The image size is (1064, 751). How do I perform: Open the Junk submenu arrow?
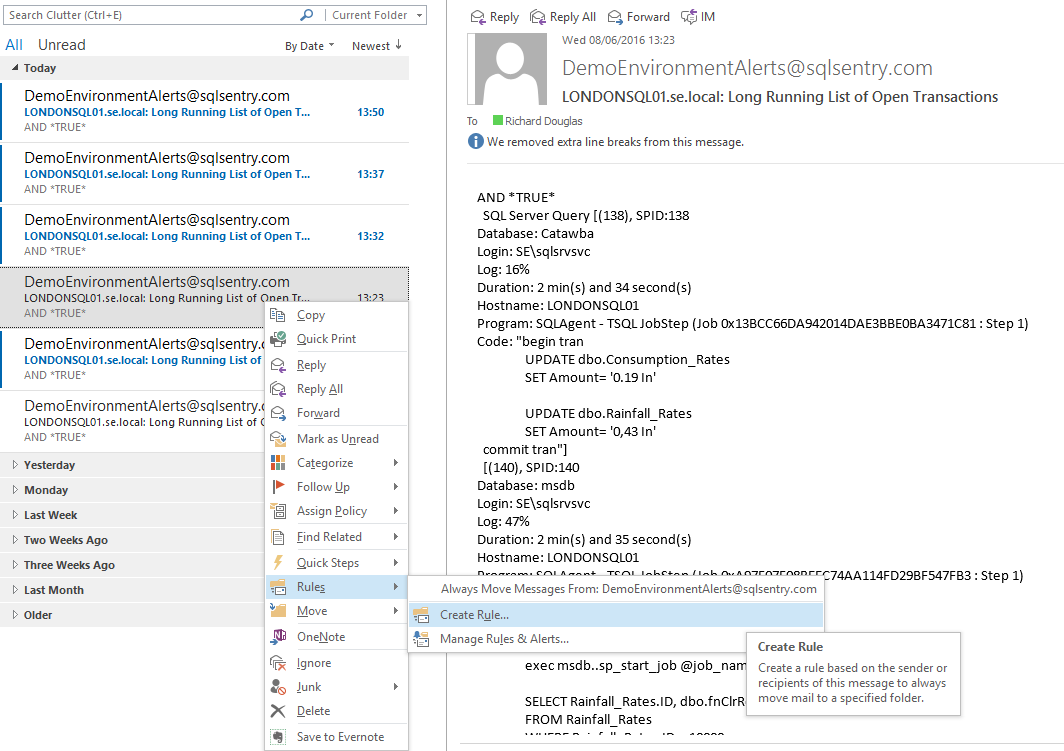(x=396, y=687)
